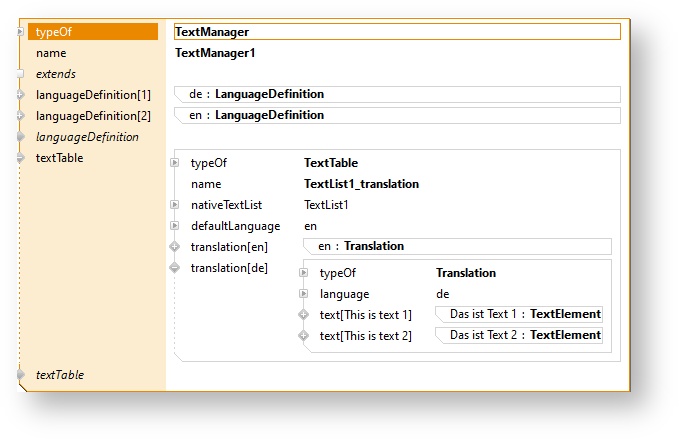Click the TextList1_translation name value
Image resolution: width=679 pixels, height=440 pixels.
point(361,184)
